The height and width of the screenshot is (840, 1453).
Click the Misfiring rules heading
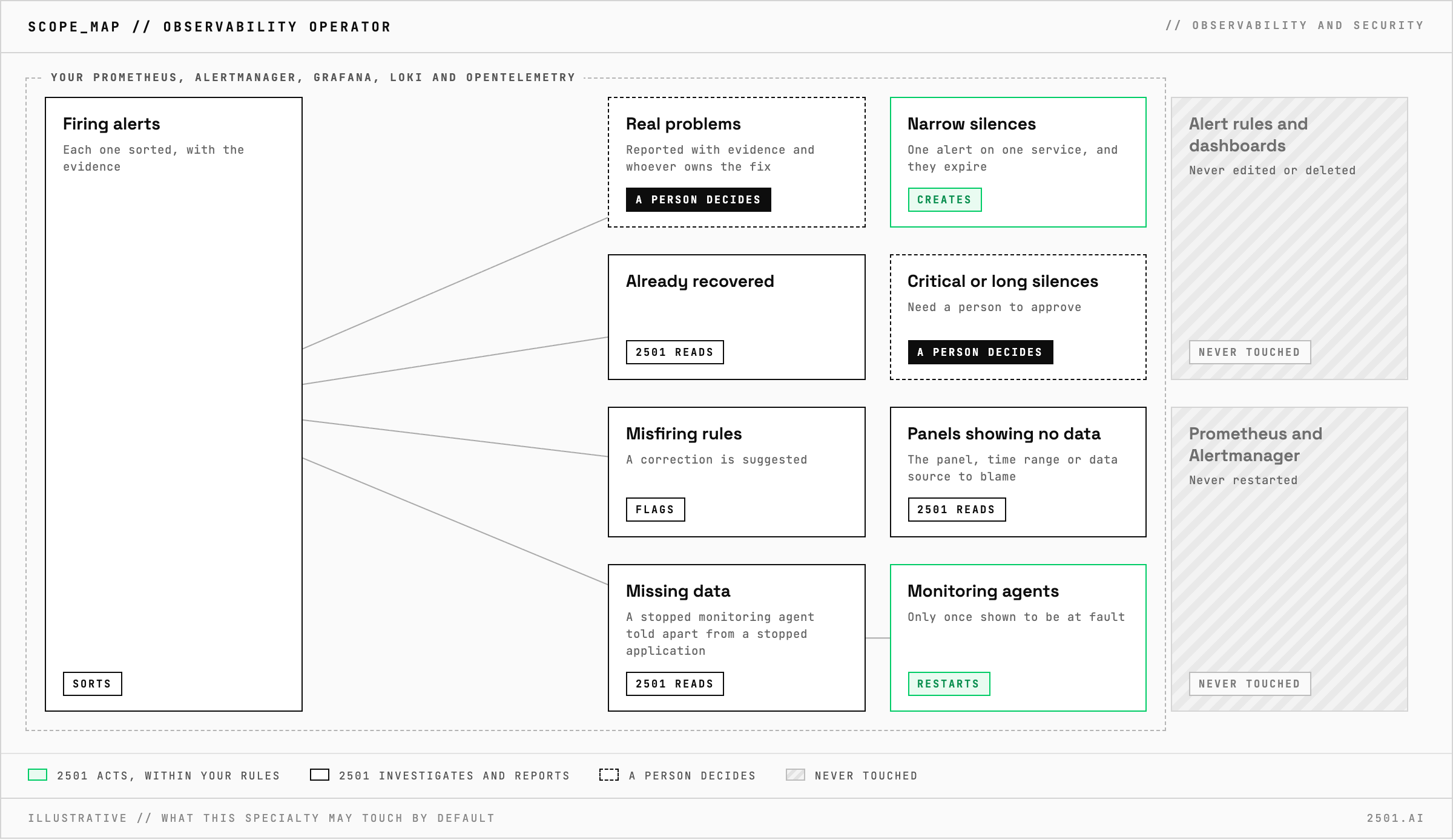point(684,434)
